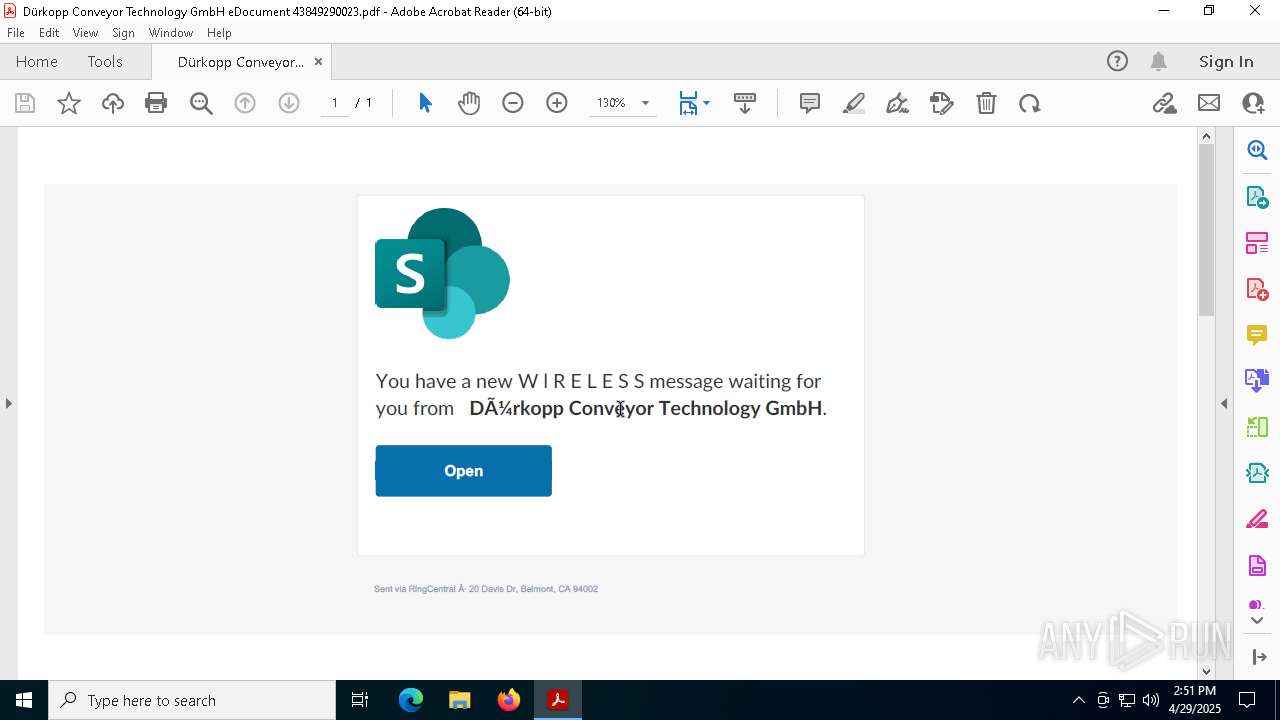Send file by email envelope icon

[1209, 103]
